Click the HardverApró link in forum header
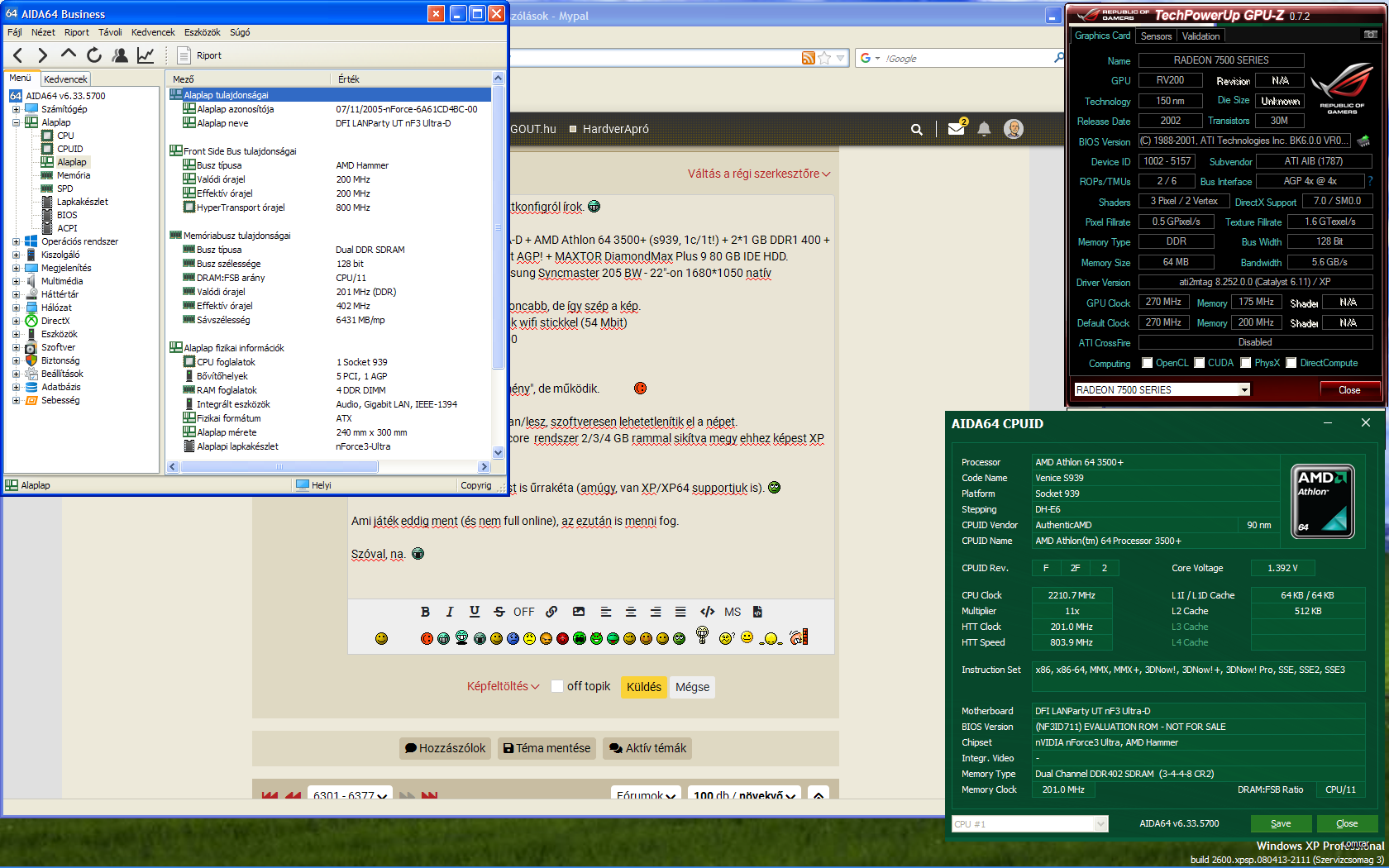 tap(615, 129)
